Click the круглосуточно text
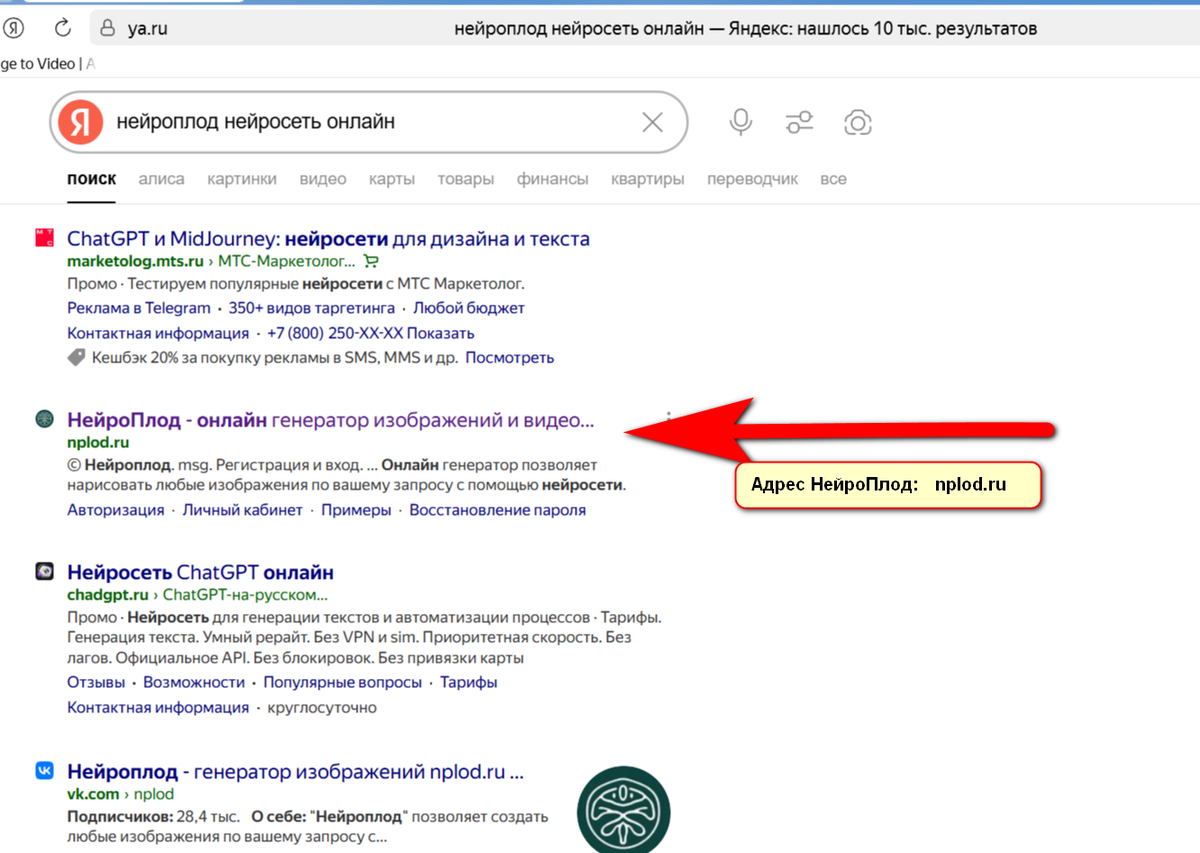The image size is (1200, 853). click(x=322, y=707)
